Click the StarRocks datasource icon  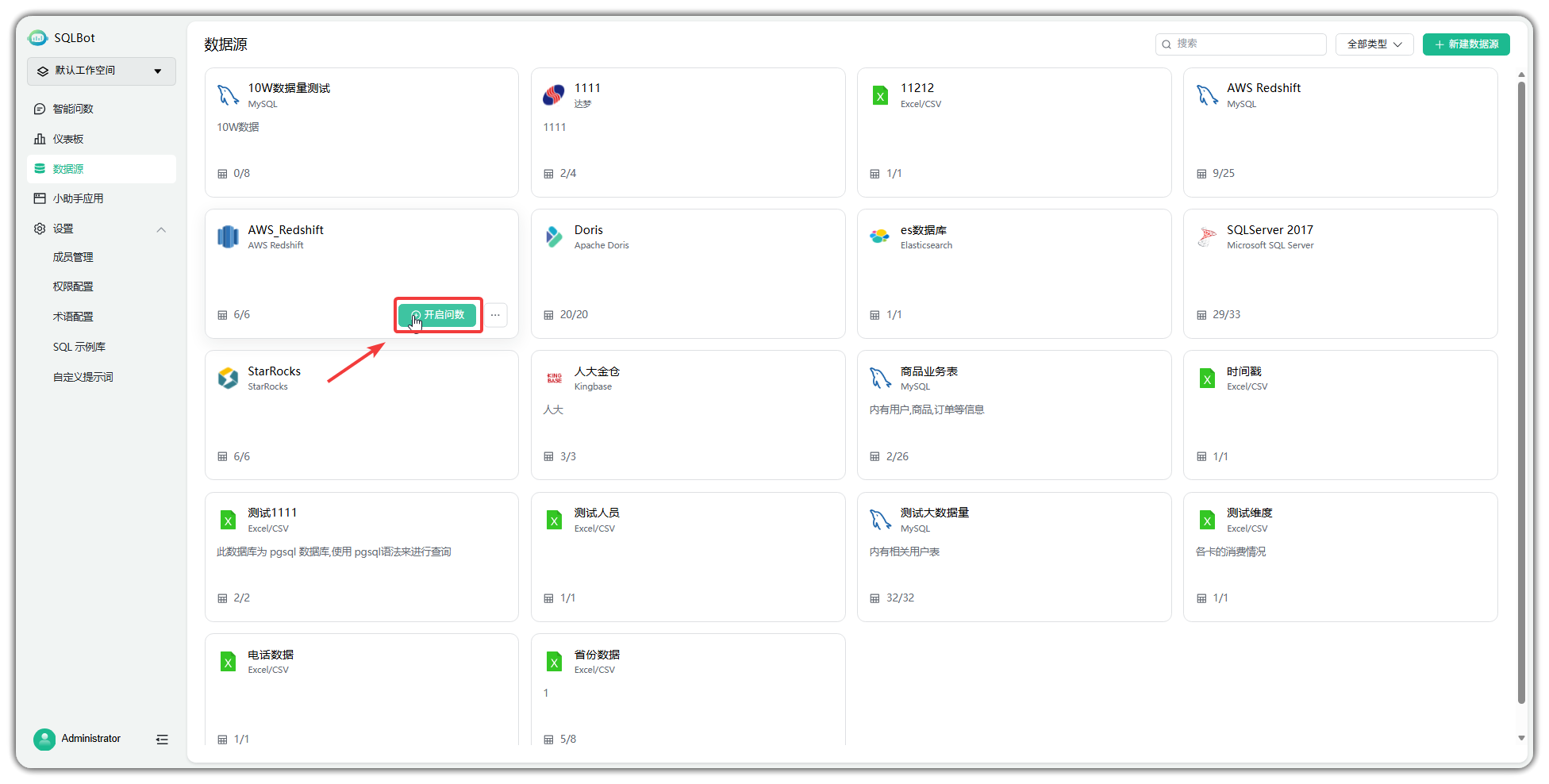tap(228, 378)
